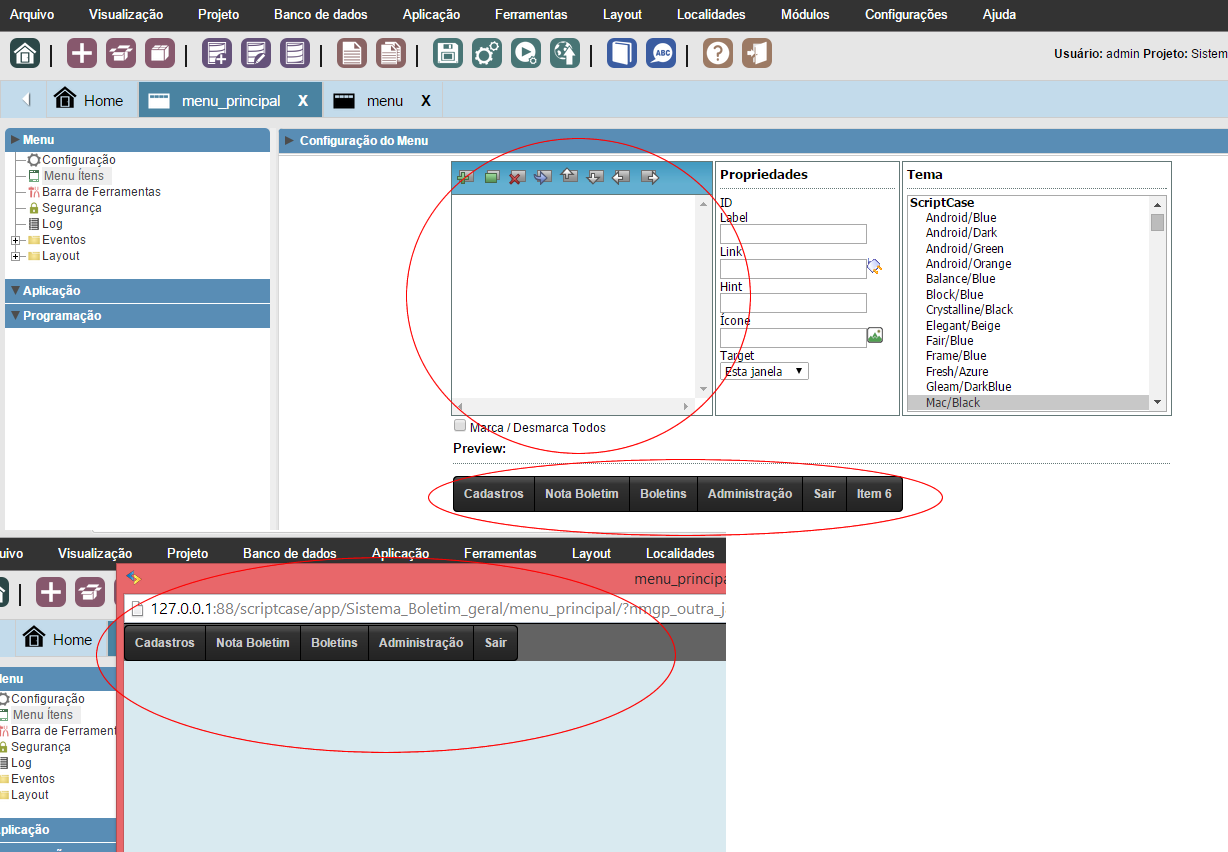Expand the Eventos tree node
The height and width of the screenshot is (852, 1228).
click(16, 240)
